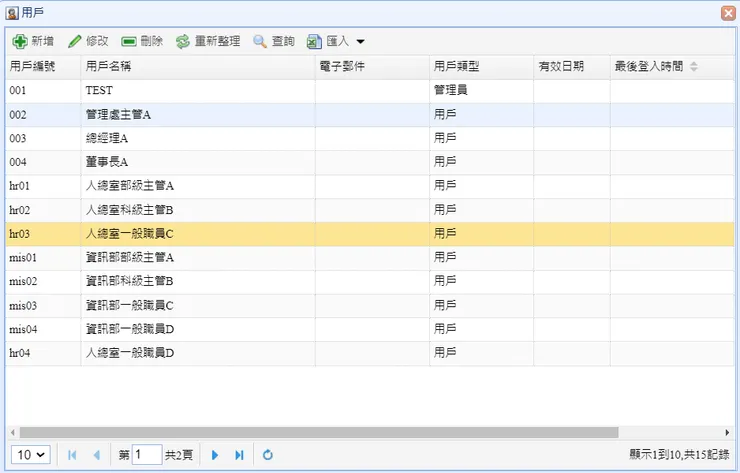Select the hr02 ID cell
This screenshot has width=740, height=473.
pyautogui.click(x=43, y=210)
